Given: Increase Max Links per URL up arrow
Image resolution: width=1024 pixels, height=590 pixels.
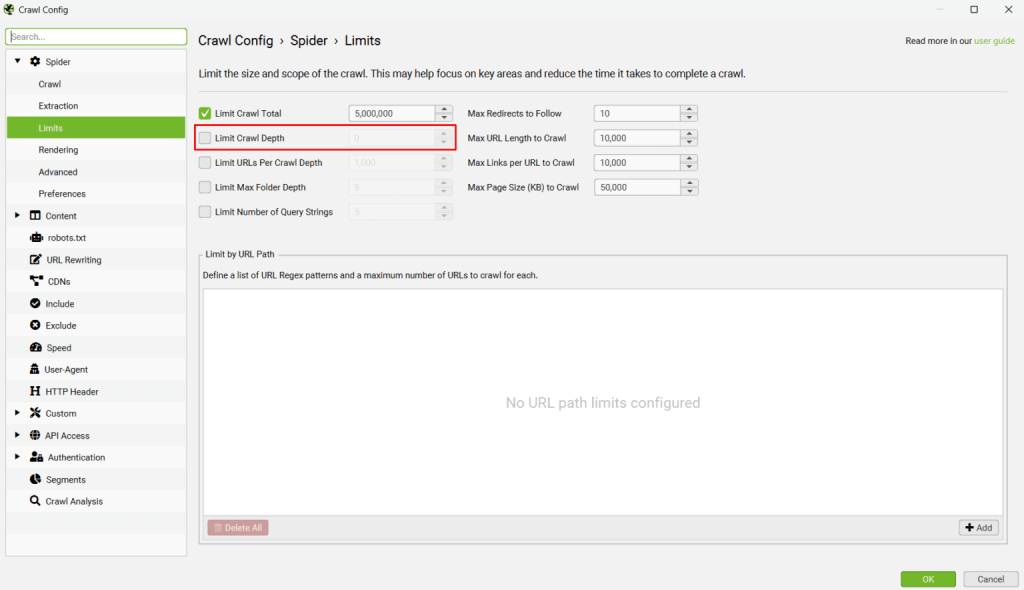Looking at the screenshot, I should (x=689, y=158).
